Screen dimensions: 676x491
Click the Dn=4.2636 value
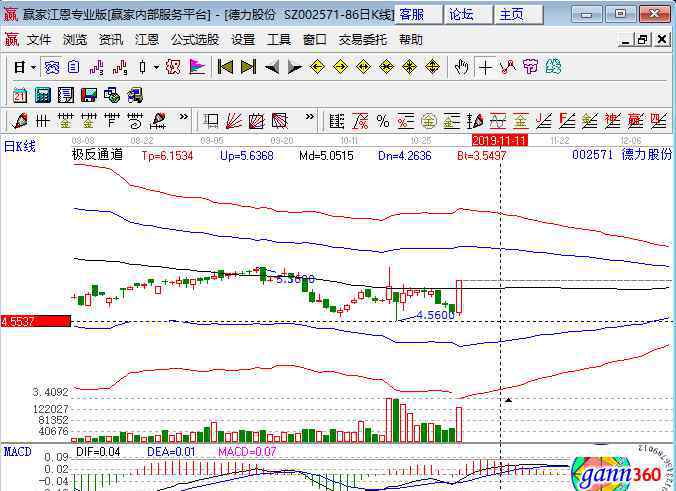pos(404,156)
